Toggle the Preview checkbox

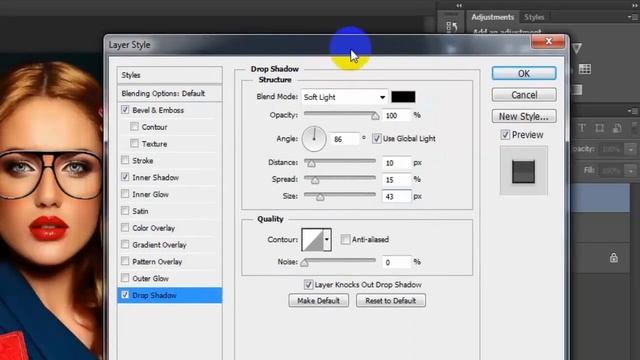point(505,135)
